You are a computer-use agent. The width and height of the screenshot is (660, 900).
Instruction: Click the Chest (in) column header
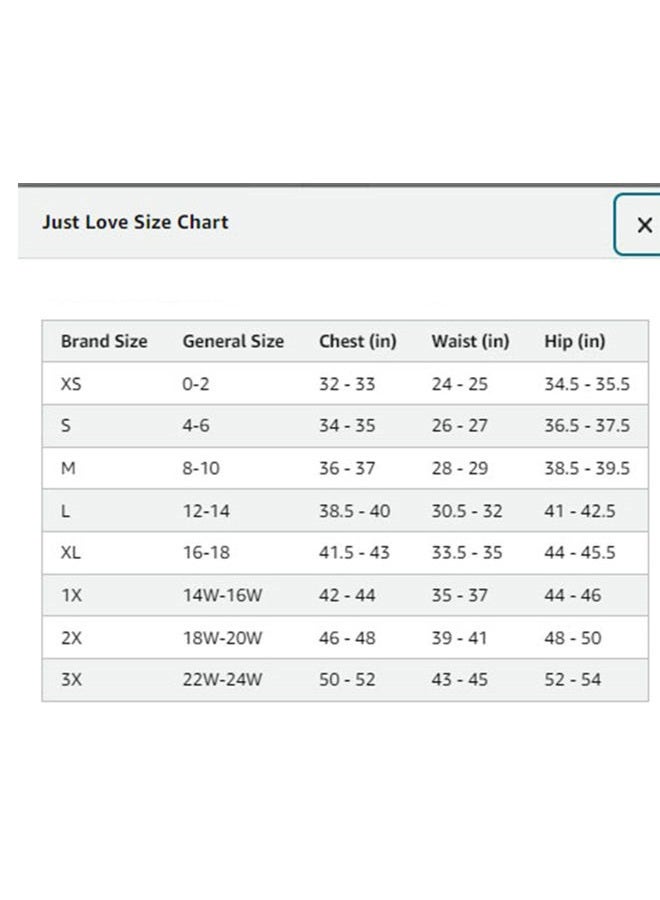point(358,341)
